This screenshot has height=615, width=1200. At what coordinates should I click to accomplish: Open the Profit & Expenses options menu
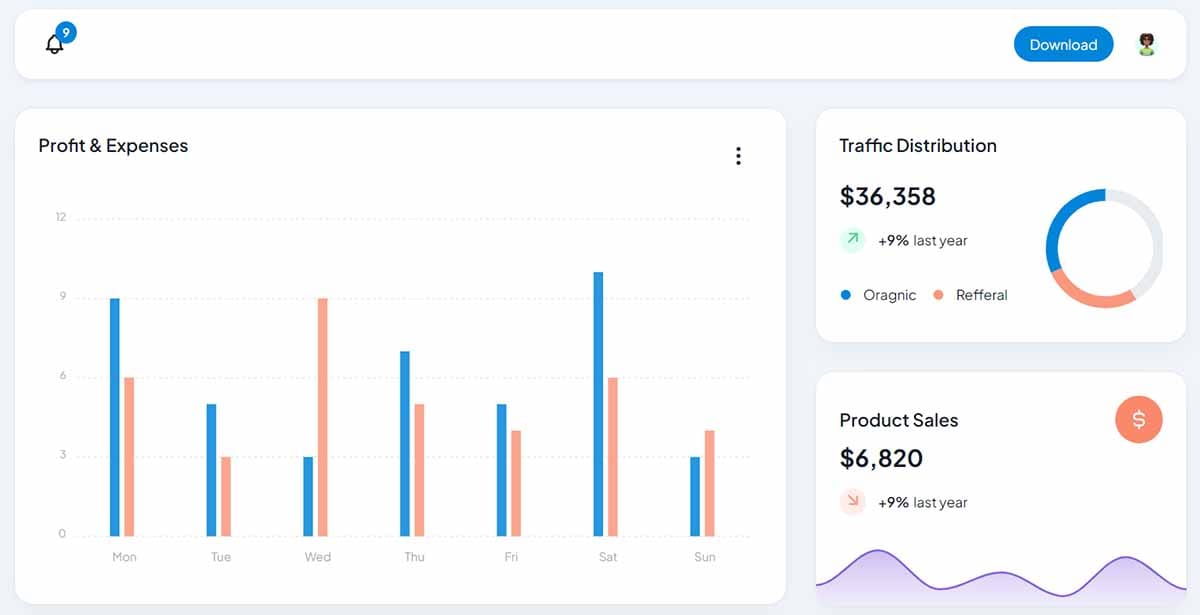click(x=738, y=156)
